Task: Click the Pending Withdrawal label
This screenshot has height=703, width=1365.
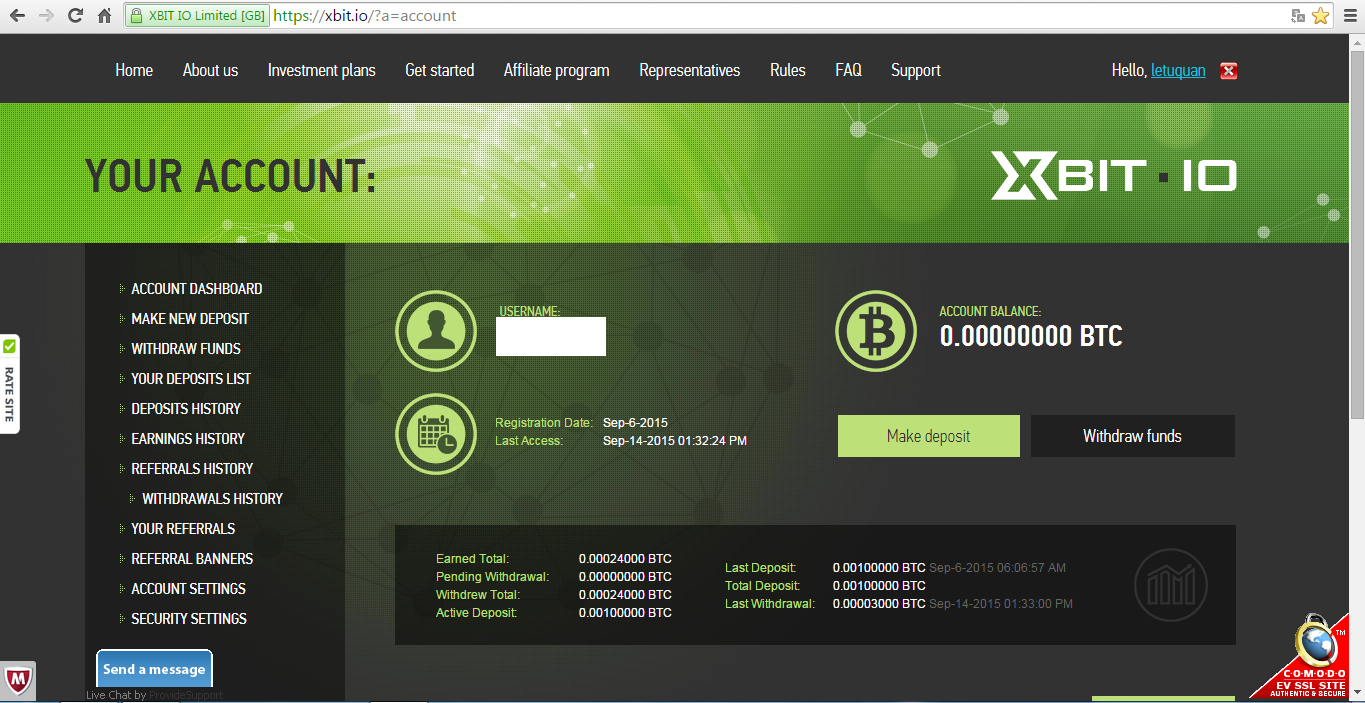Action: click(x=492, y=577)
